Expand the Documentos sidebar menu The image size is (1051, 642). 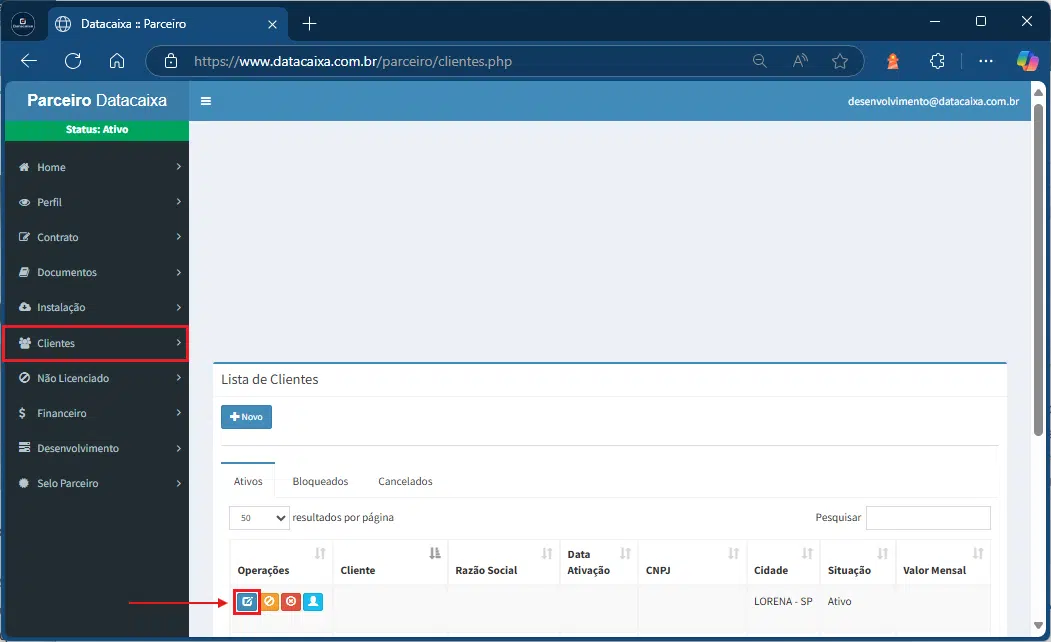tap(99, 273)
